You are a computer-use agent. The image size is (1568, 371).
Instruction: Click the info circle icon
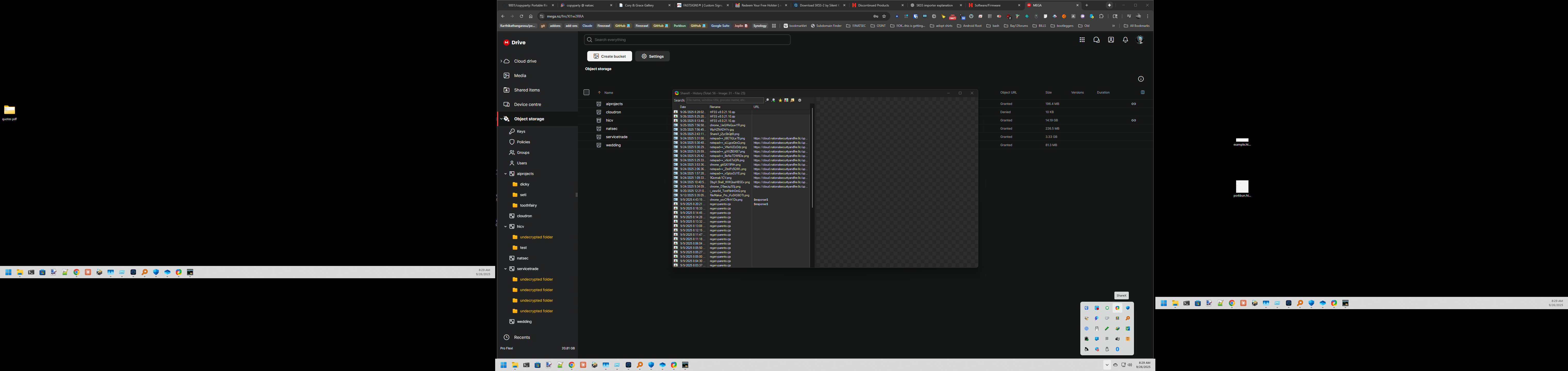click(x=1141, y=79)
